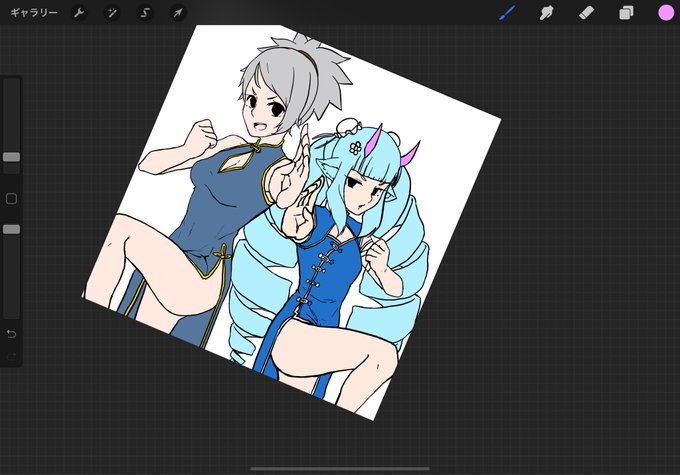Select the Brush paint tool
The height and width of the screenshot is (475, 680).
click(507, 13)
